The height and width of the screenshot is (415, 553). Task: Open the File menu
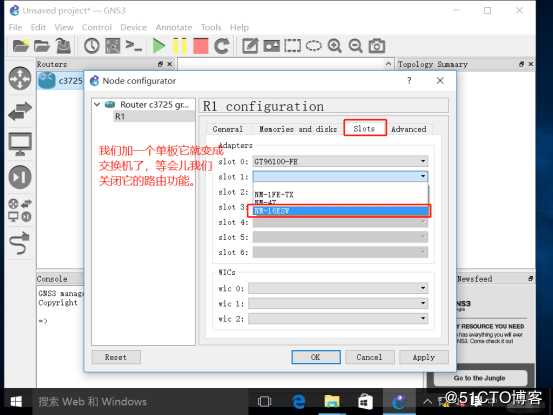15,27
